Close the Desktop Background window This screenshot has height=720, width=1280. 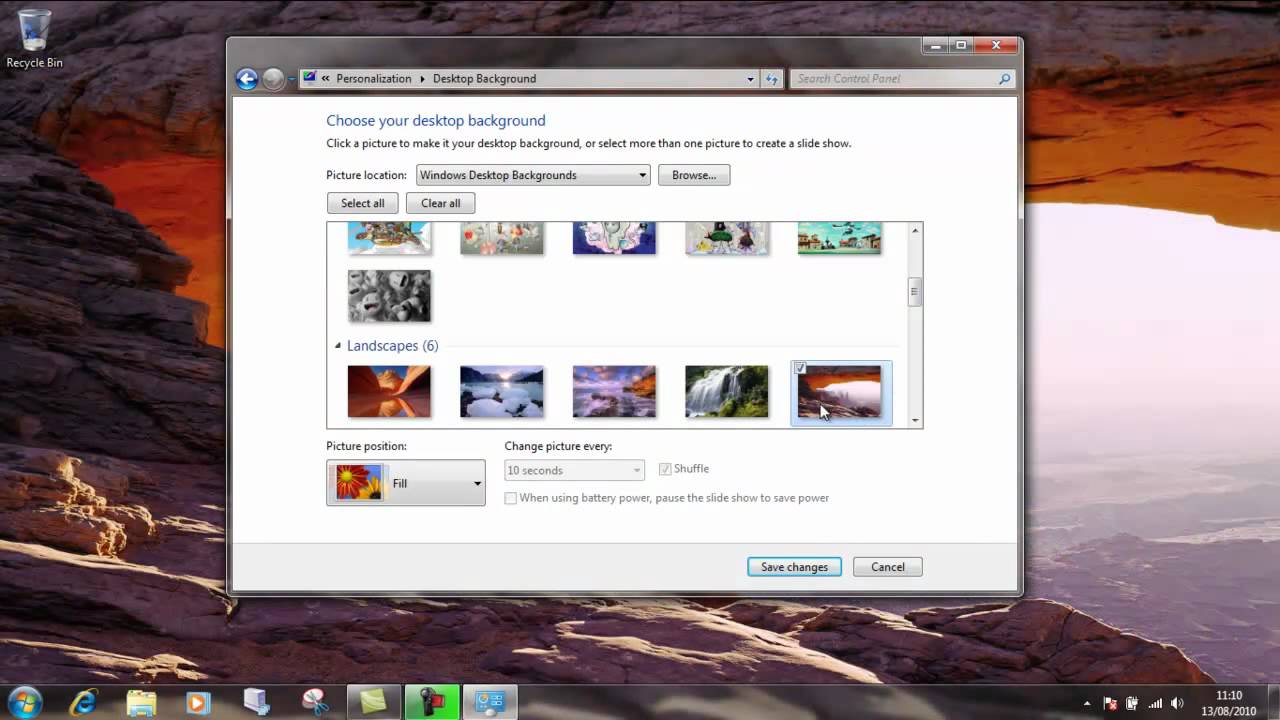997,45
